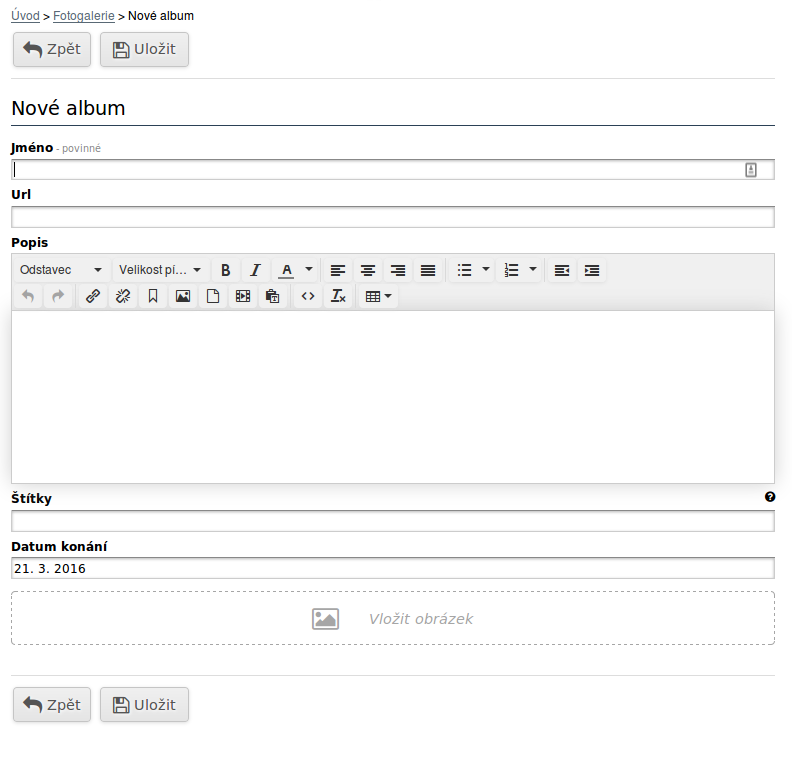Screen dimensions: 792x774
Task: Open the text color picker arrow
Action: click(309, 270)
